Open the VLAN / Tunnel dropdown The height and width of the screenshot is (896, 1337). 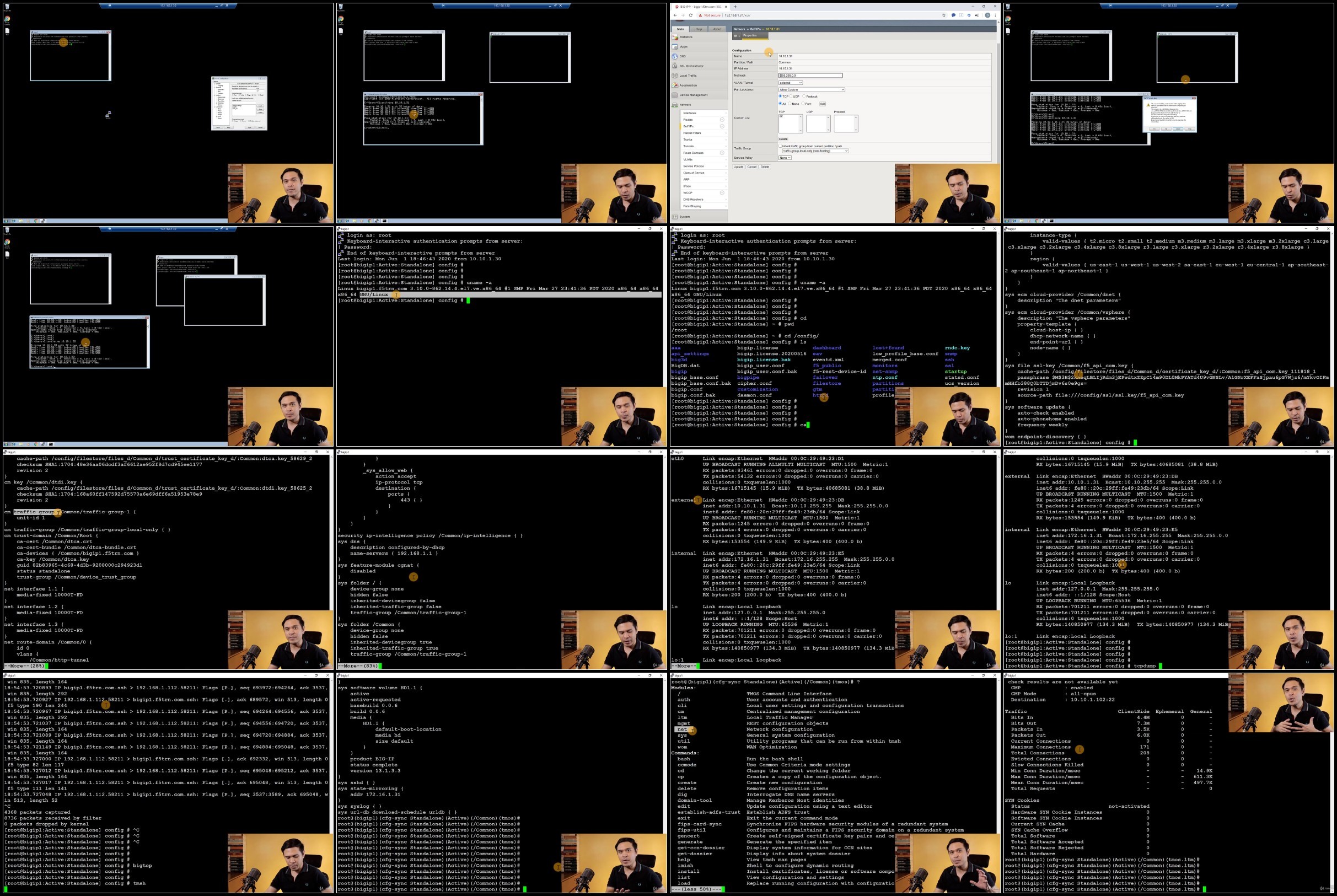[x=790, y=83]
